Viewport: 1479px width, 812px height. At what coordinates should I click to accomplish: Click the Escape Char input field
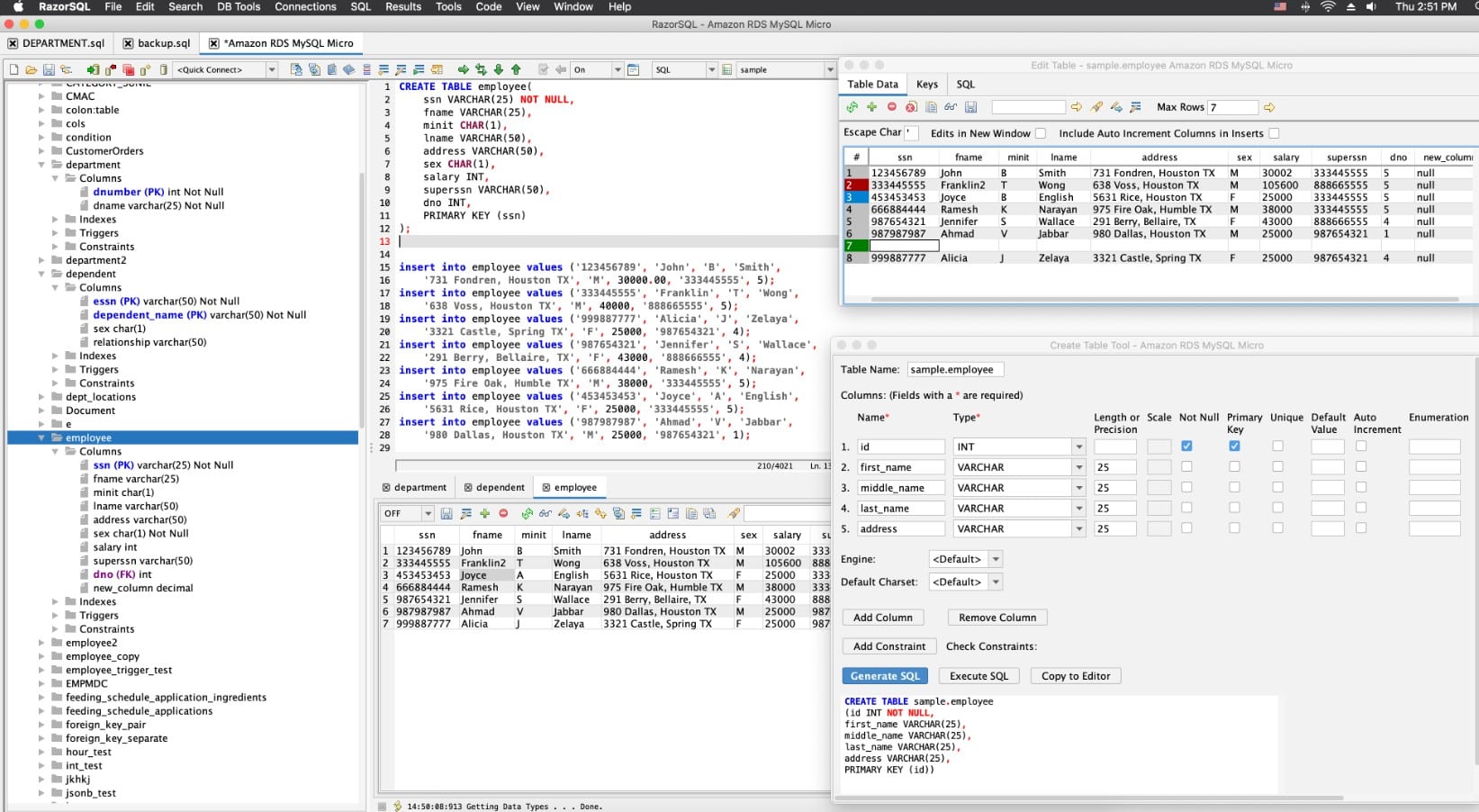tap(911, 132)
